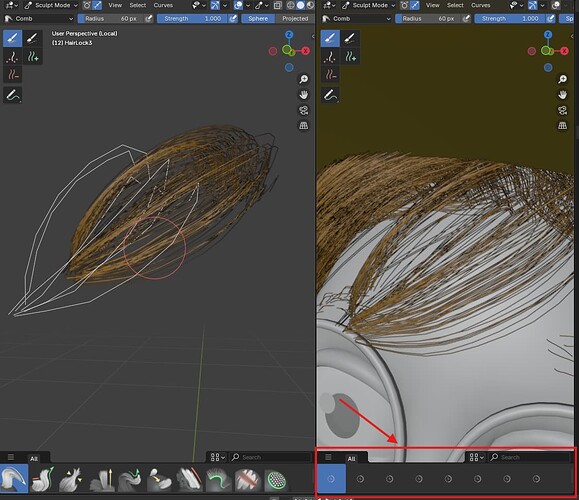The image size is (579, 500).
Task: Toggle camera view icon in left viewport
Action: click(304, 110)
